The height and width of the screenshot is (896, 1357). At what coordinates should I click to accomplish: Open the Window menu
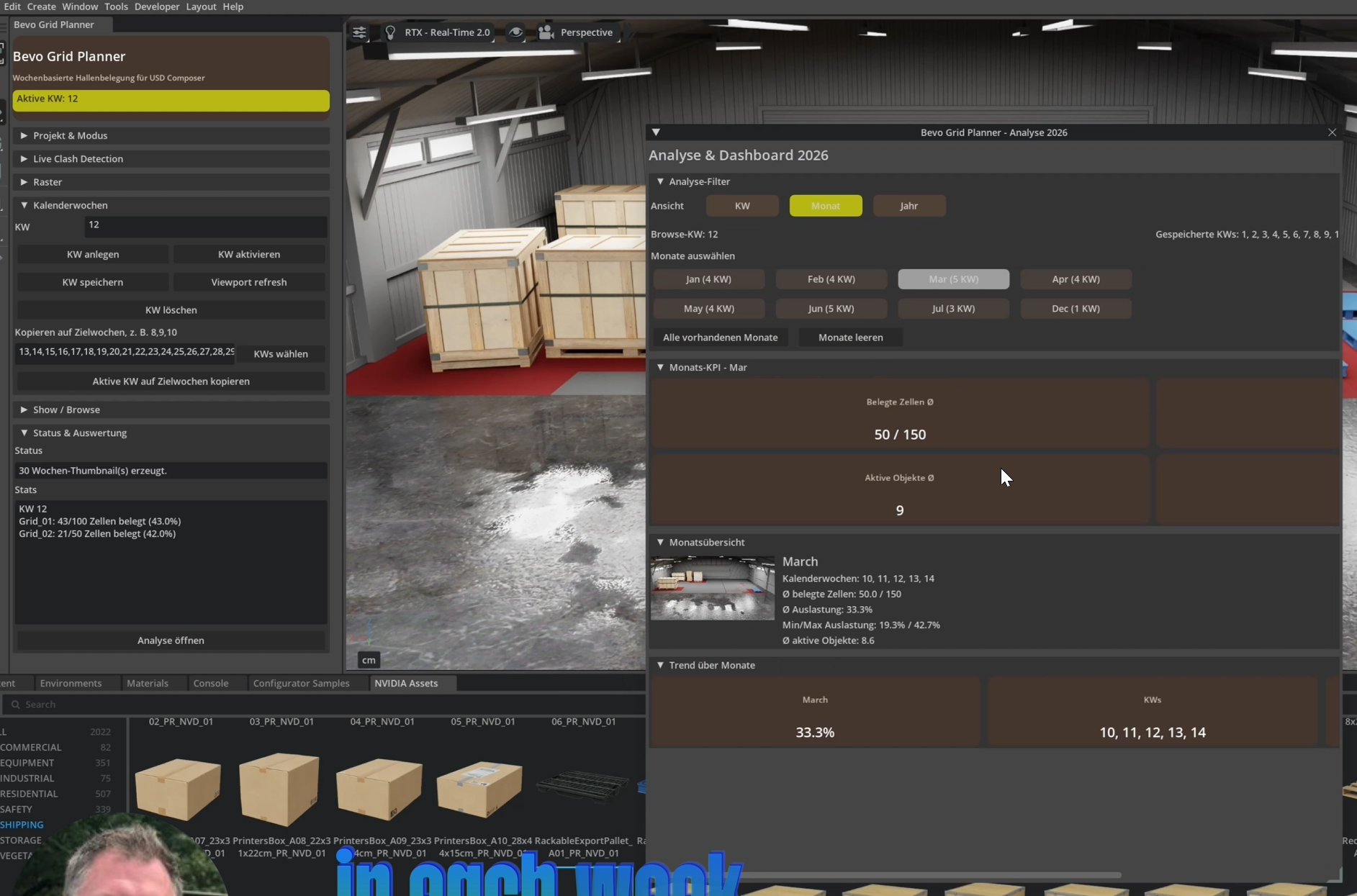(80, 6)
